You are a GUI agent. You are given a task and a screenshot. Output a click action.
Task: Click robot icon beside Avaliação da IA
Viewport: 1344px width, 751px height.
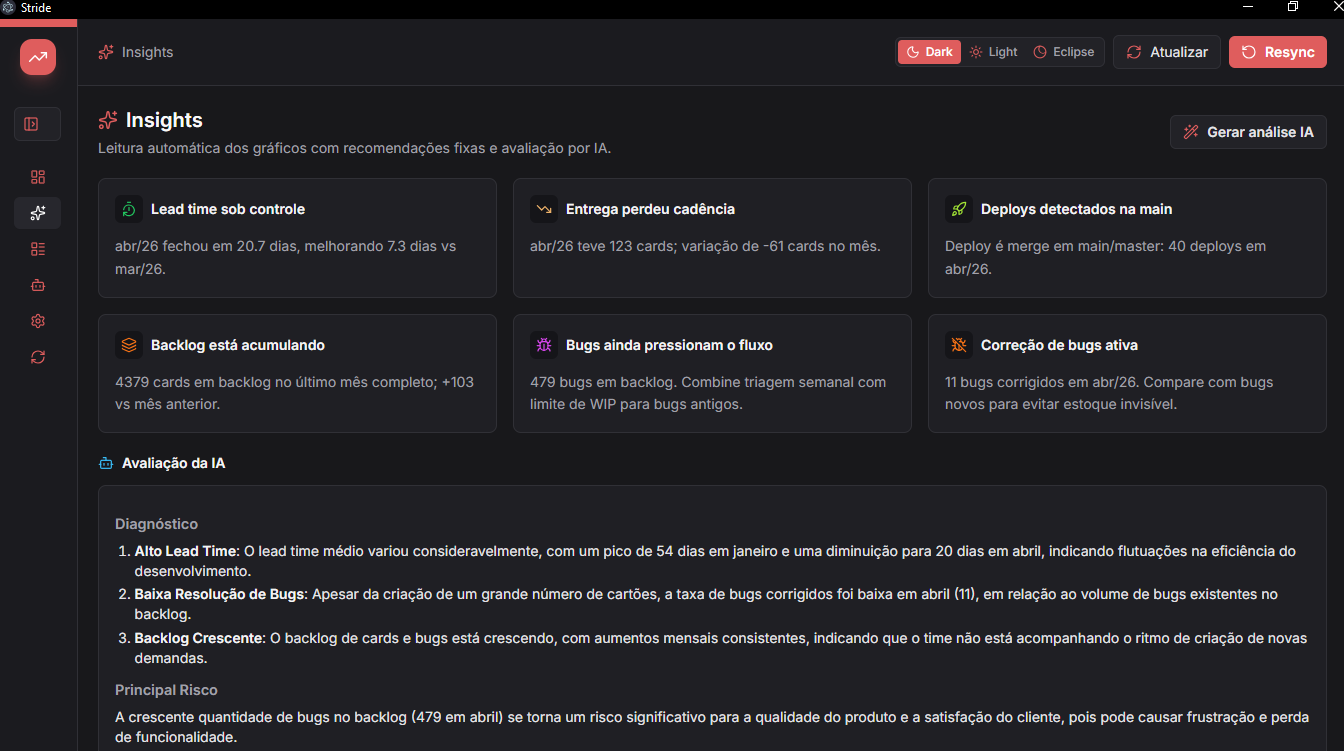click(106, 464)
